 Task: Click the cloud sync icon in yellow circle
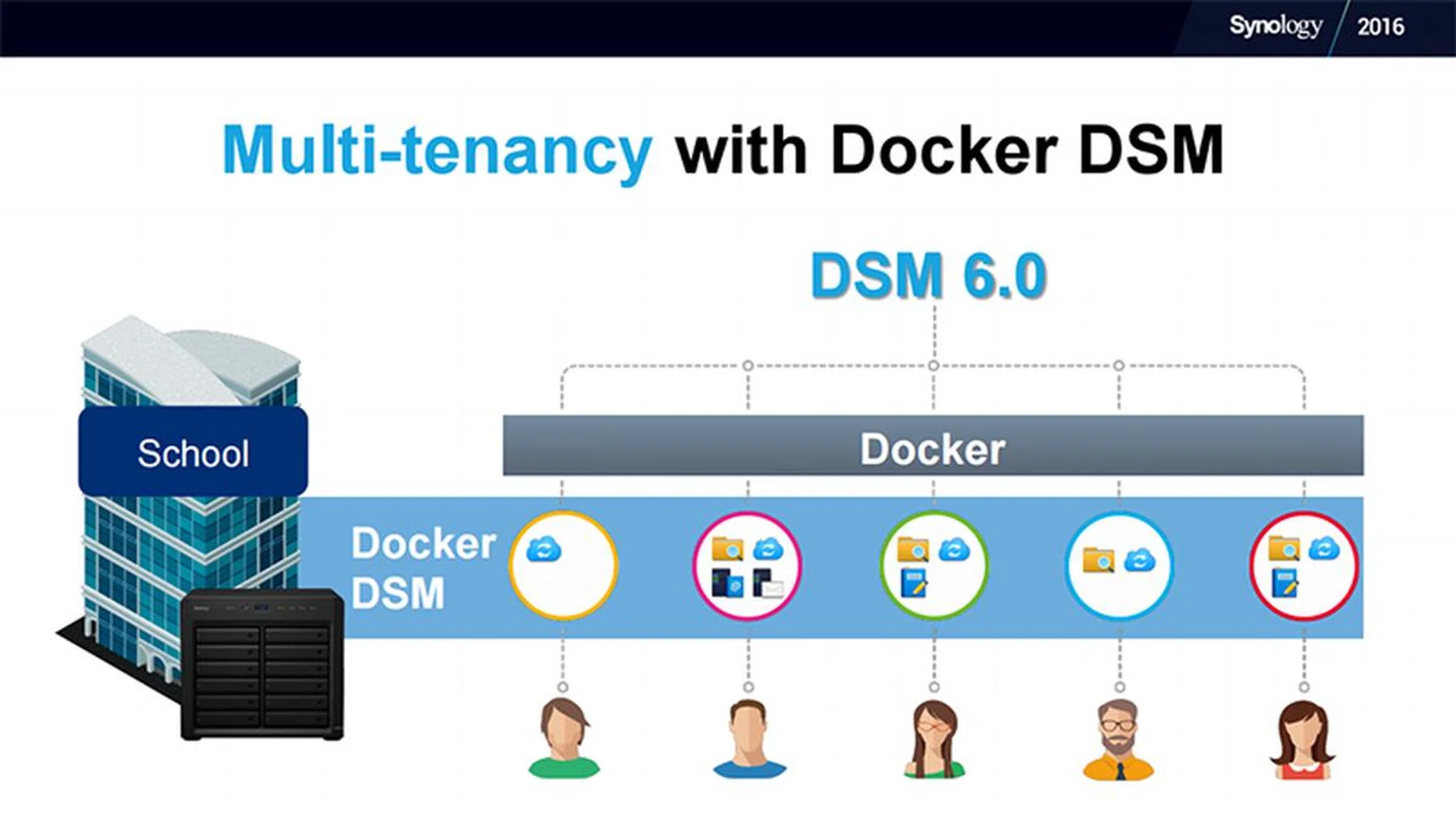pyautogui.click(x=543, y=549)
